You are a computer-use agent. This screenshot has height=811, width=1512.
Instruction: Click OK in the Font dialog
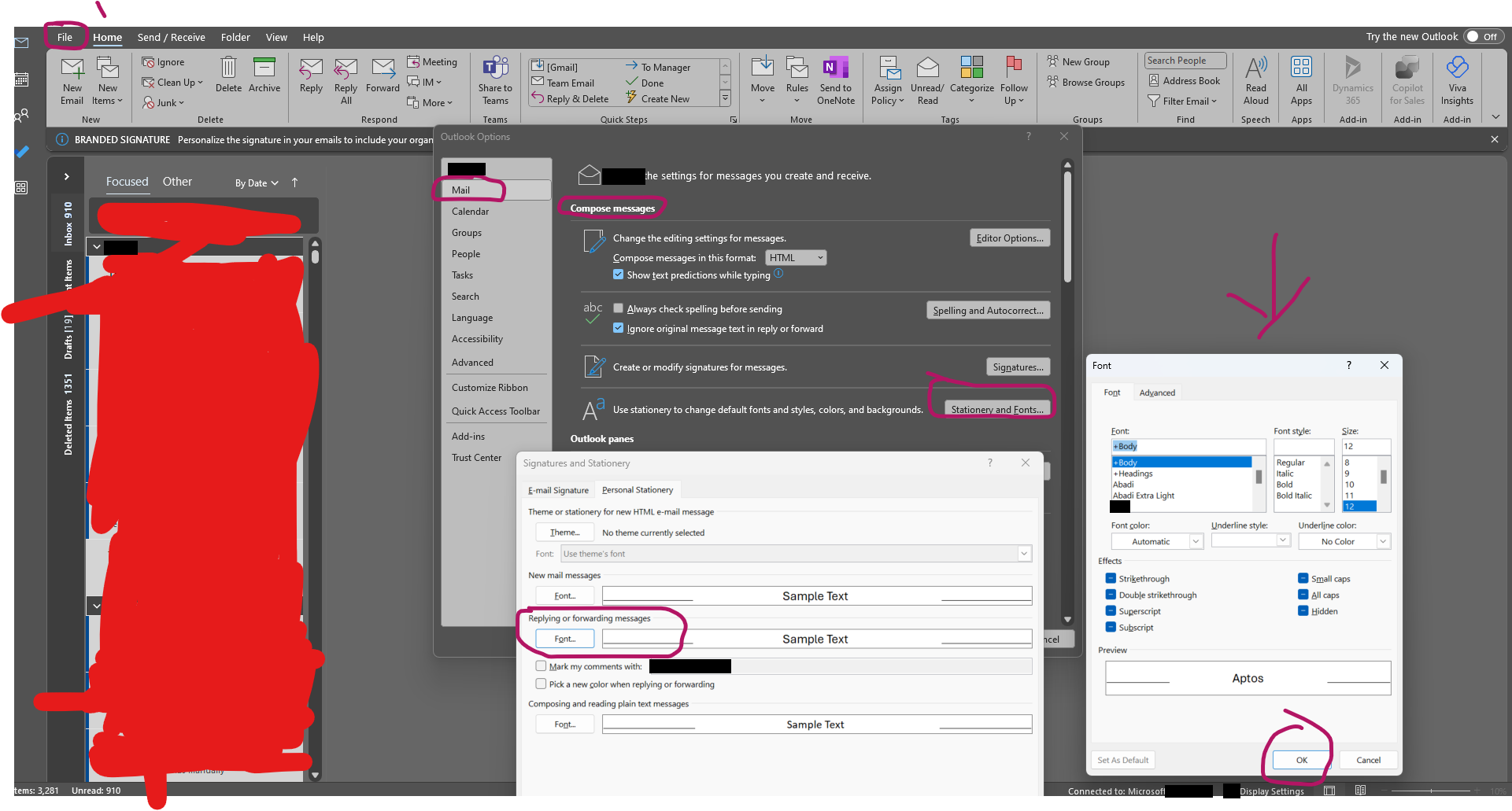coord(1302,760)
